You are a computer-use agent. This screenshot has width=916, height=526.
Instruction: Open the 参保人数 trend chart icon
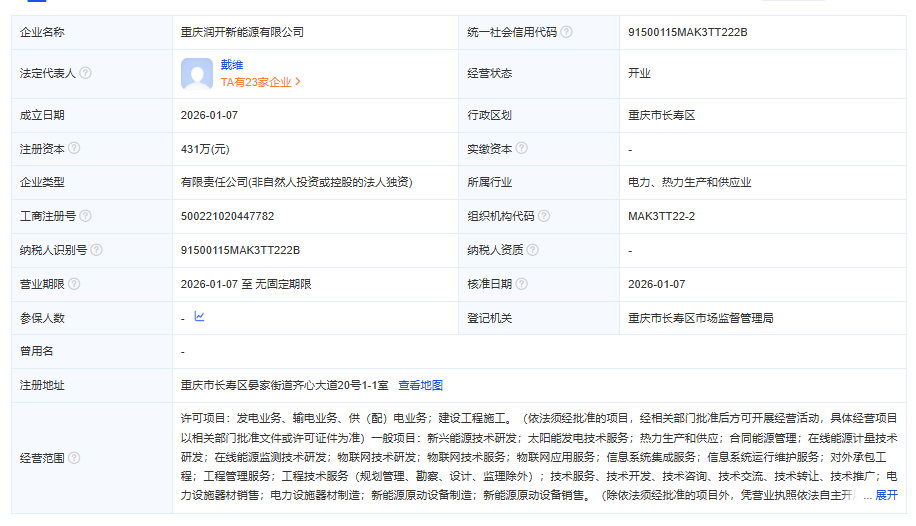pyautogui.click(x=199, y=317)
